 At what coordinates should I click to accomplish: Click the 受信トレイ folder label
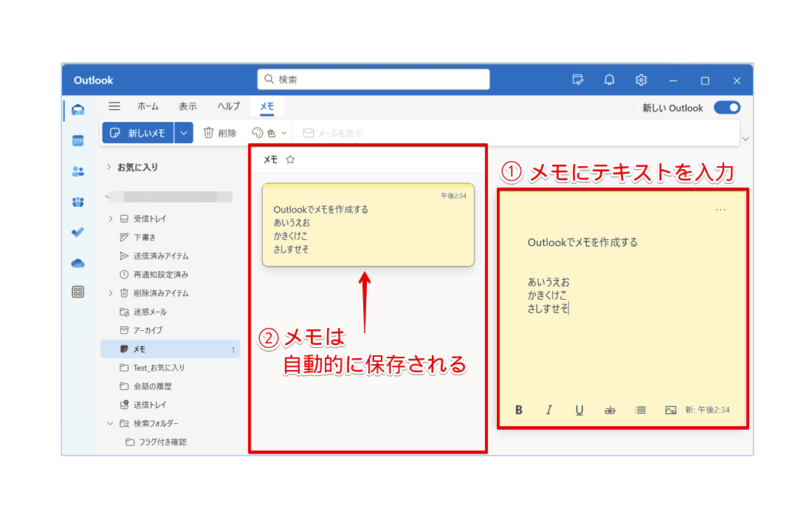click(150, 219)
